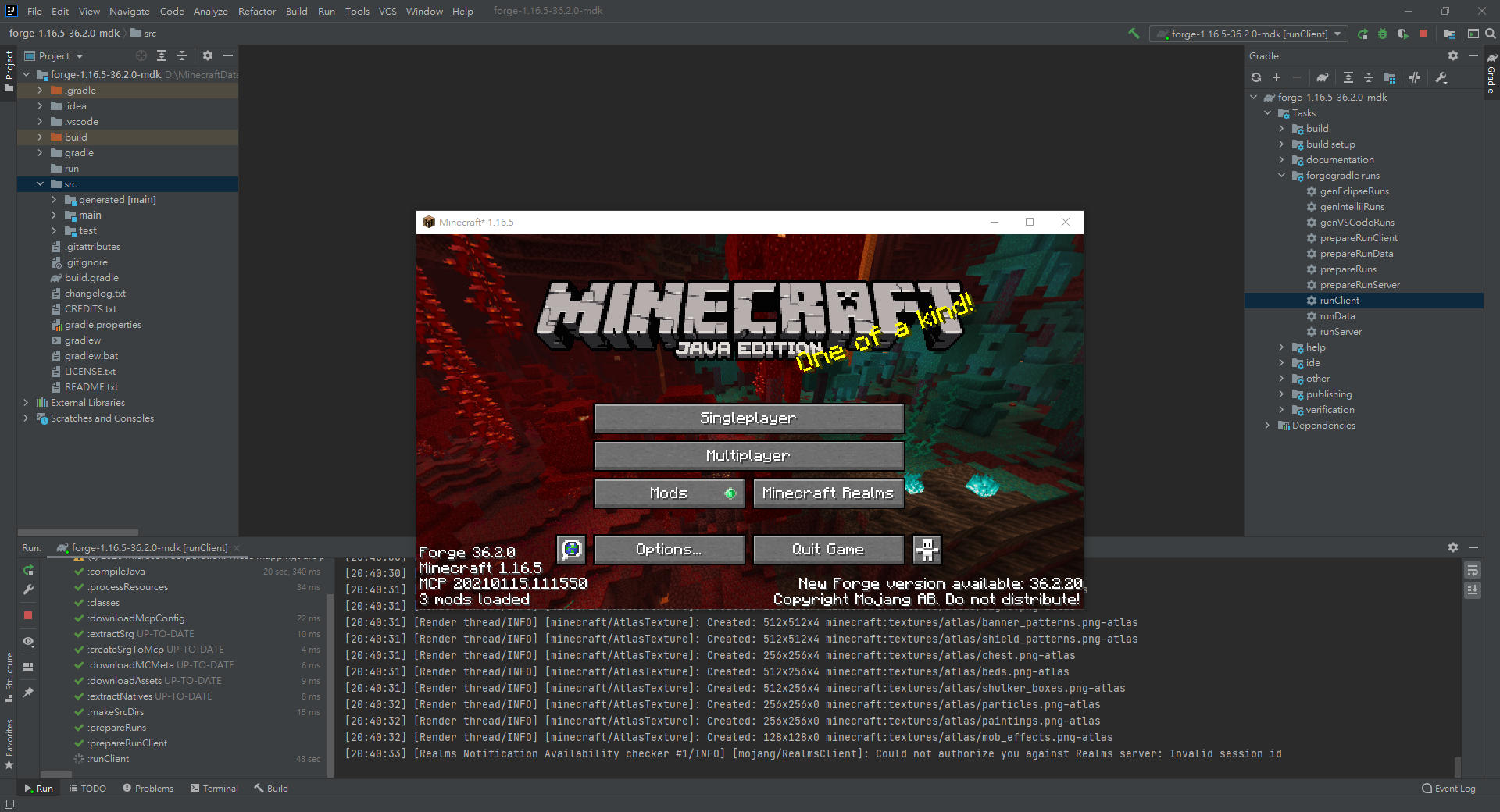Switch to the Terminal tool tab
The width and height of the screenshot is (1500, 812).
pos(214,789)
